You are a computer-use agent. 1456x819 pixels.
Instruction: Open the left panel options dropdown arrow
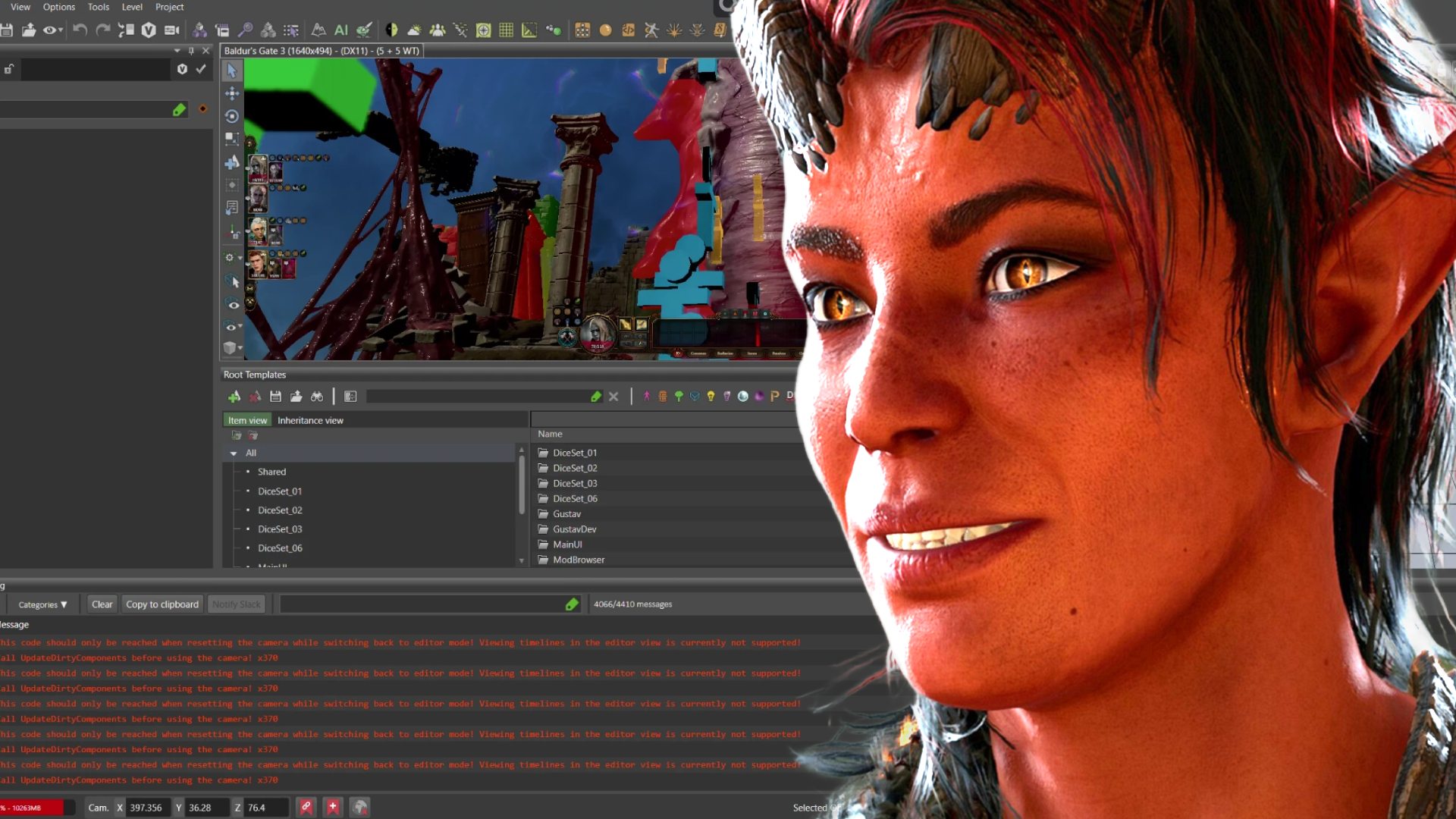point(177,51)
